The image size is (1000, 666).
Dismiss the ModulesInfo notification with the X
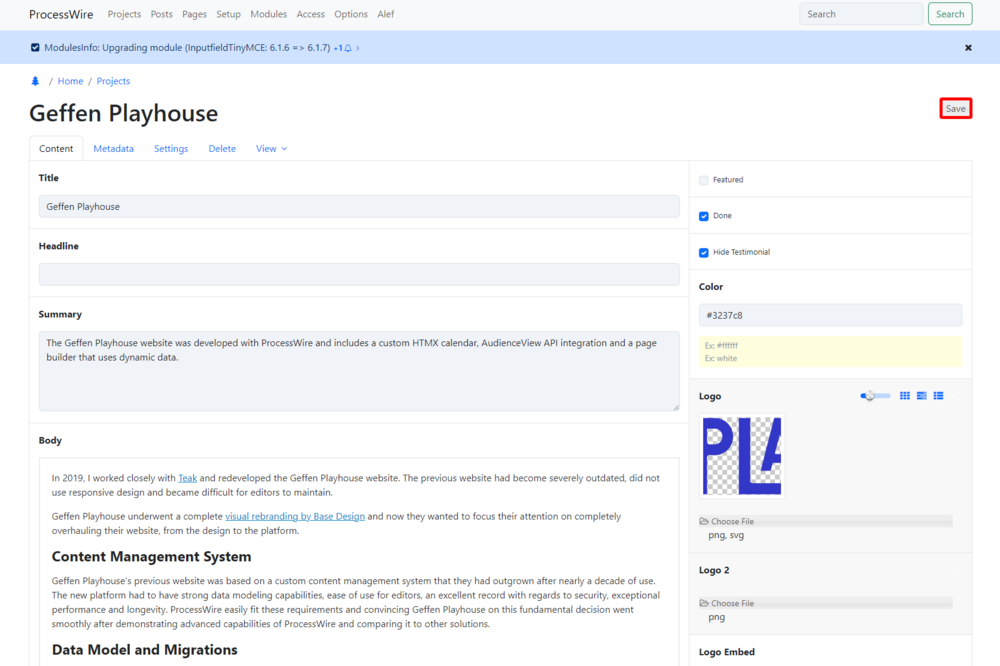(968, 47)
